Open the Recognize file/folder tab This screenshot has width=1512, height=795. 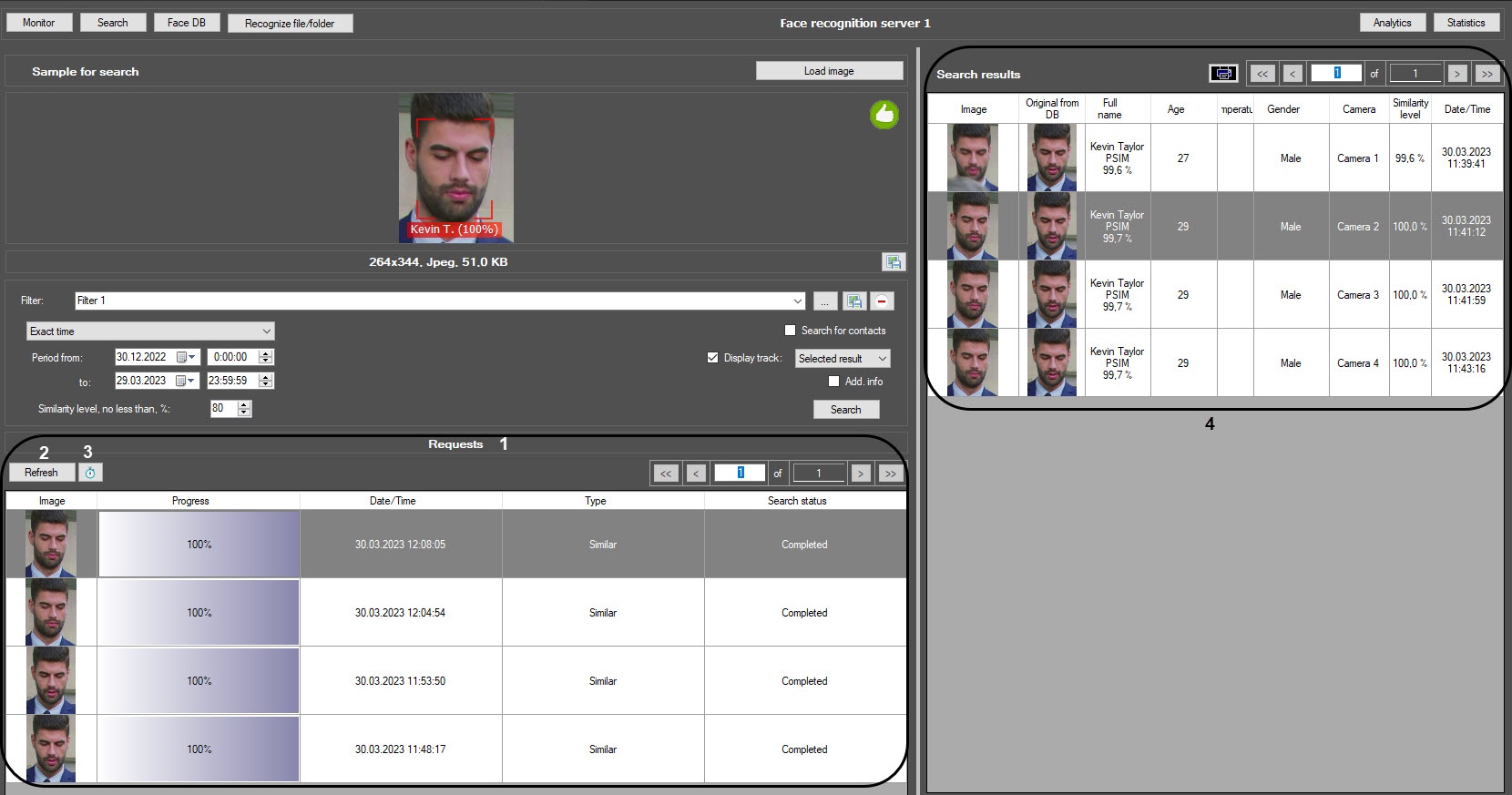pyautogui.click(x=290, y=23)
